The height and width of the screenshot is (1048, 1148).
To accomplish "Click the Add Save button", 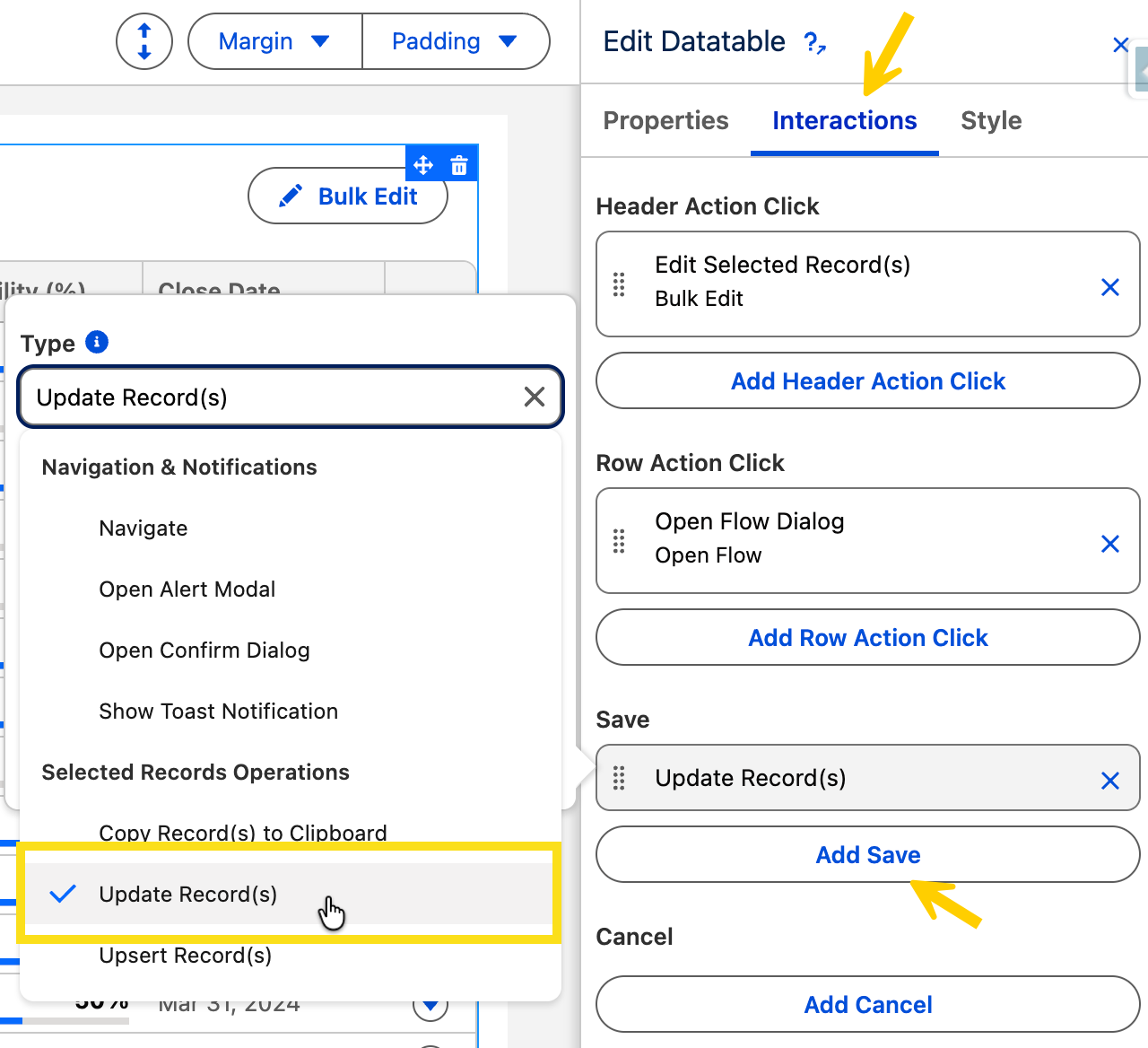I will 867,855.
